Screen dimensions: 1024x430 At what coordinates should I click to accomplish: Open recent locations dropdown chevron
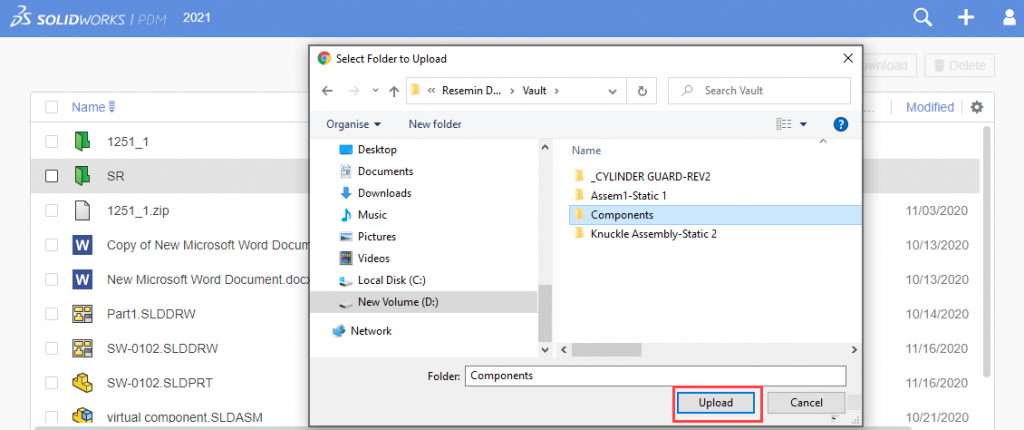click(x=372, y=90)
